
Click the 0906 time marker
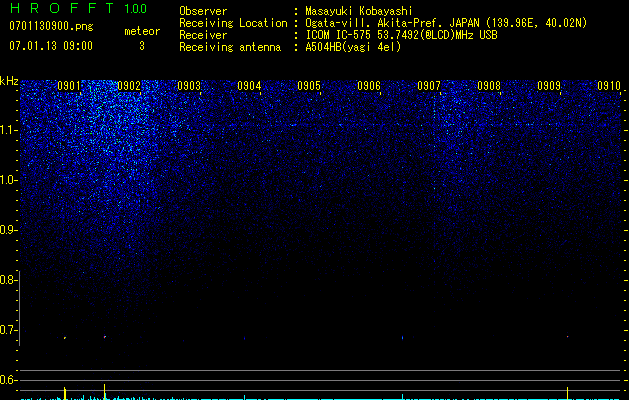pyautogui.click(x=369, y=86)
